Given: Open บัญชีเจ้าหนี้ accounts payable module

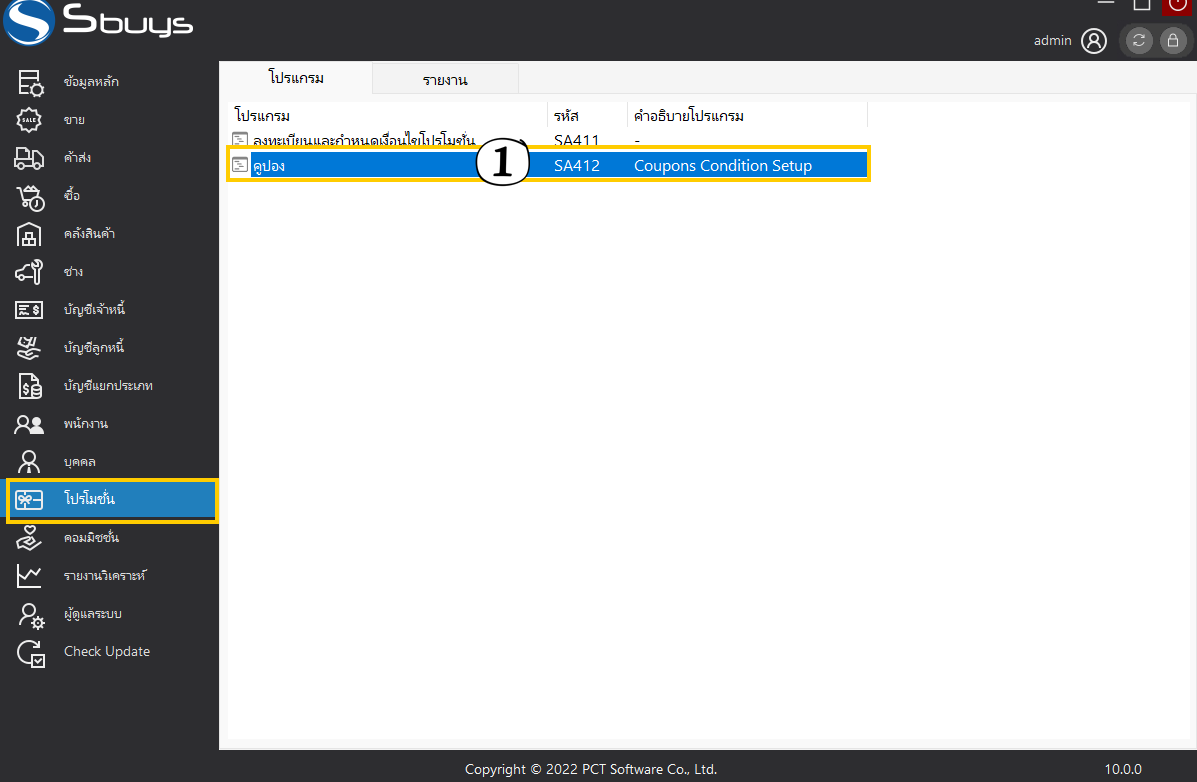Looking at the screenshot, I should click(94, 310).
